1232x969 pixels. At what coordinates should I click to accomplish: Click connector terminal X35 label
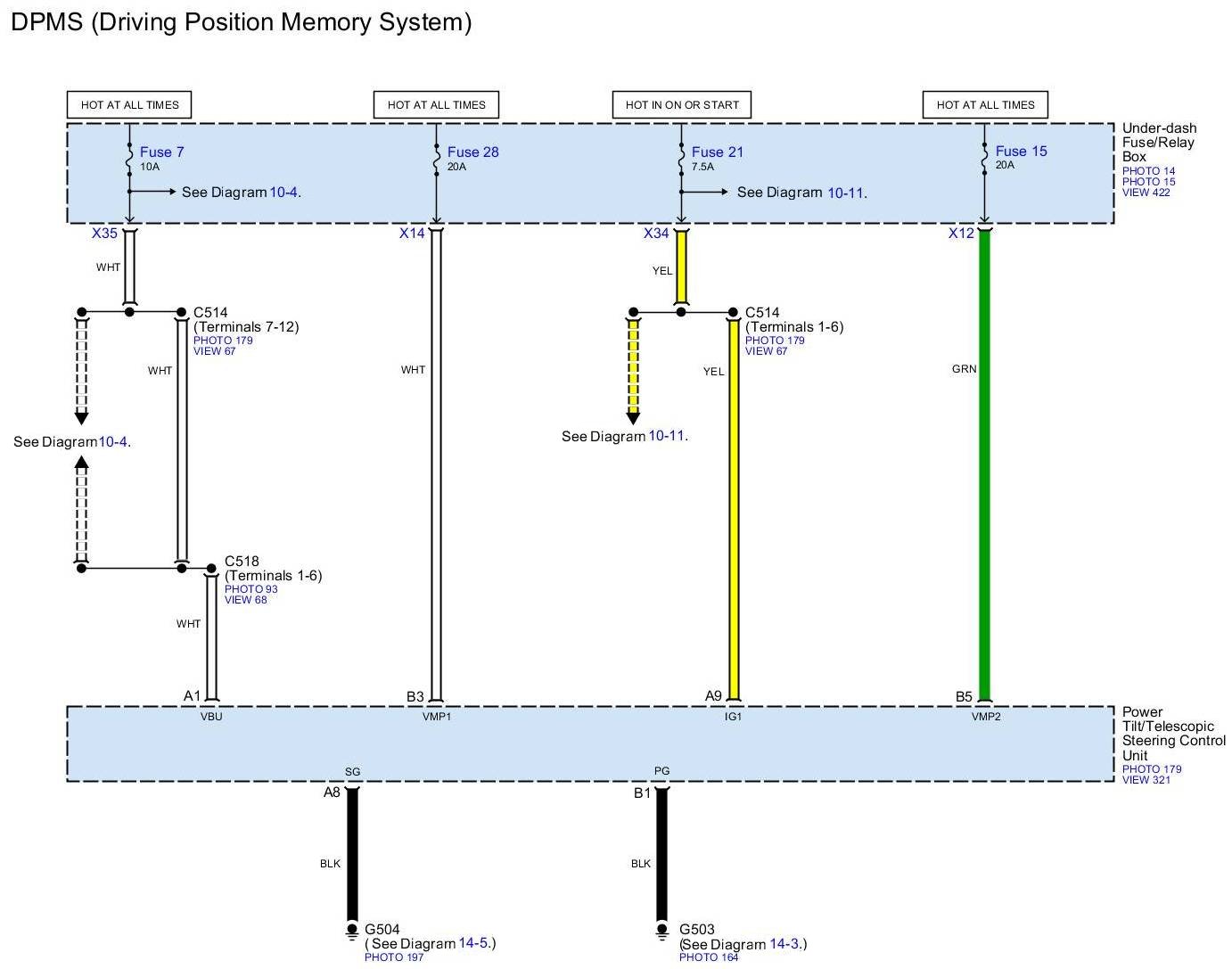point(104,234)
